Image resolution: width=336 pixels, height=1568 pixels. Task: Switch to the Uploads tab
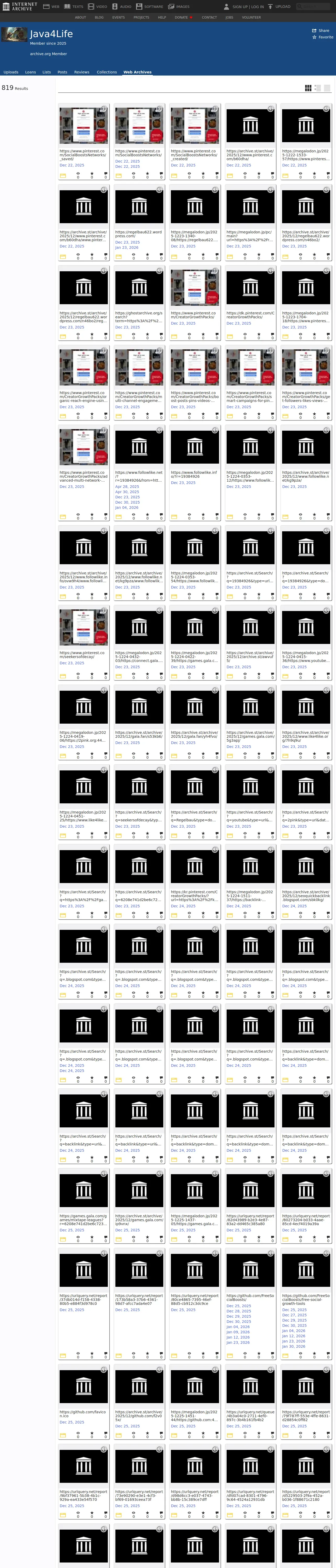click(11, 72)
